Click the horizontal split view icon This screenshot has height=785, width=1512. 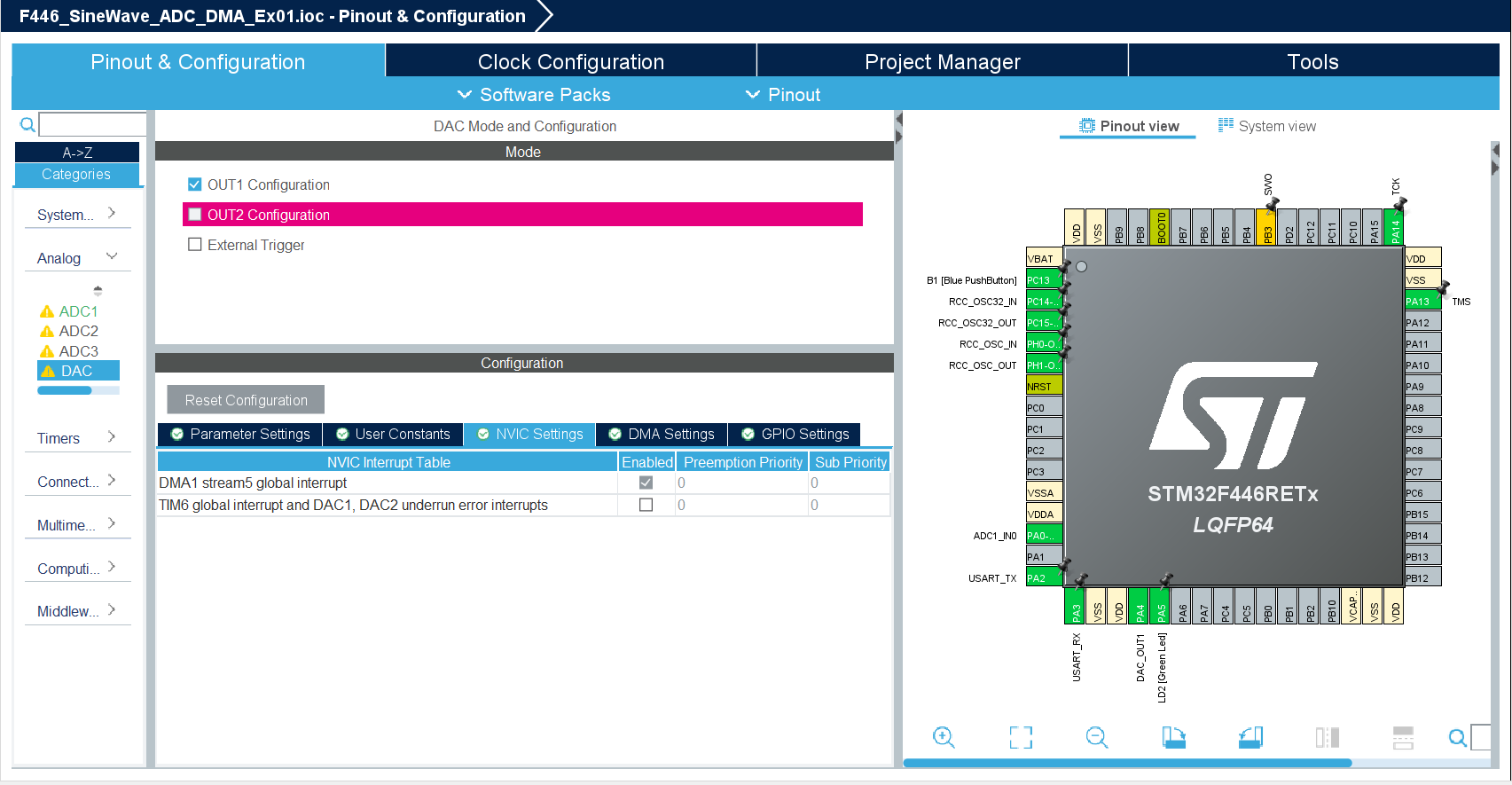1403,737
